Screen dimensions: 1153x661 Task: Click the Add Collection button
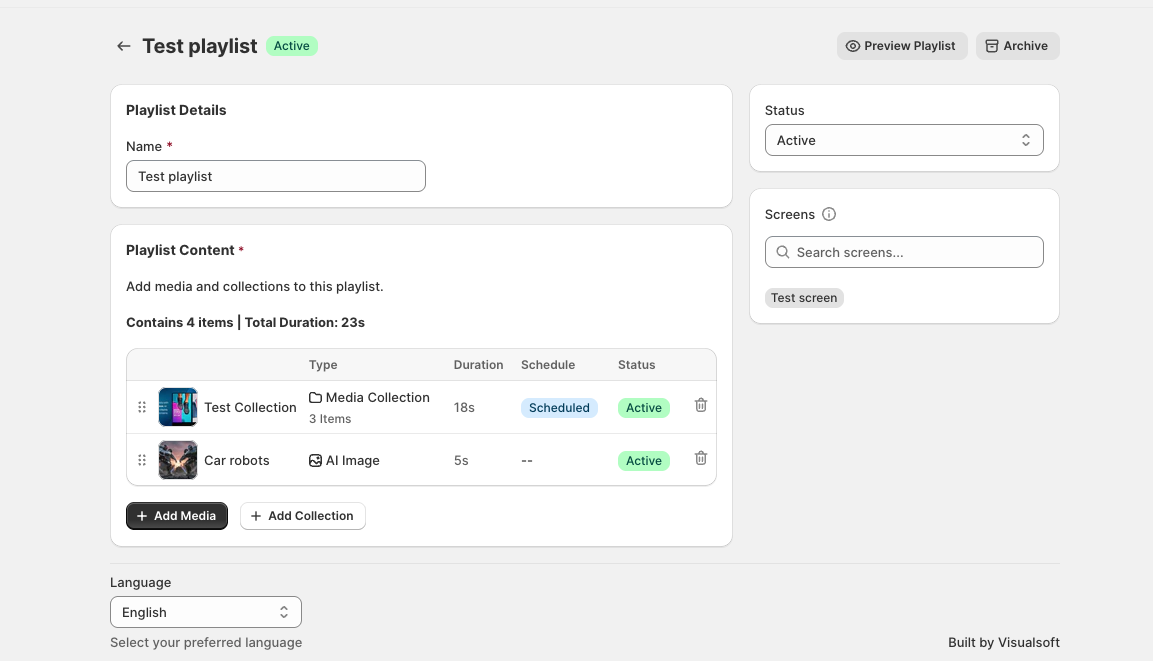302,516
